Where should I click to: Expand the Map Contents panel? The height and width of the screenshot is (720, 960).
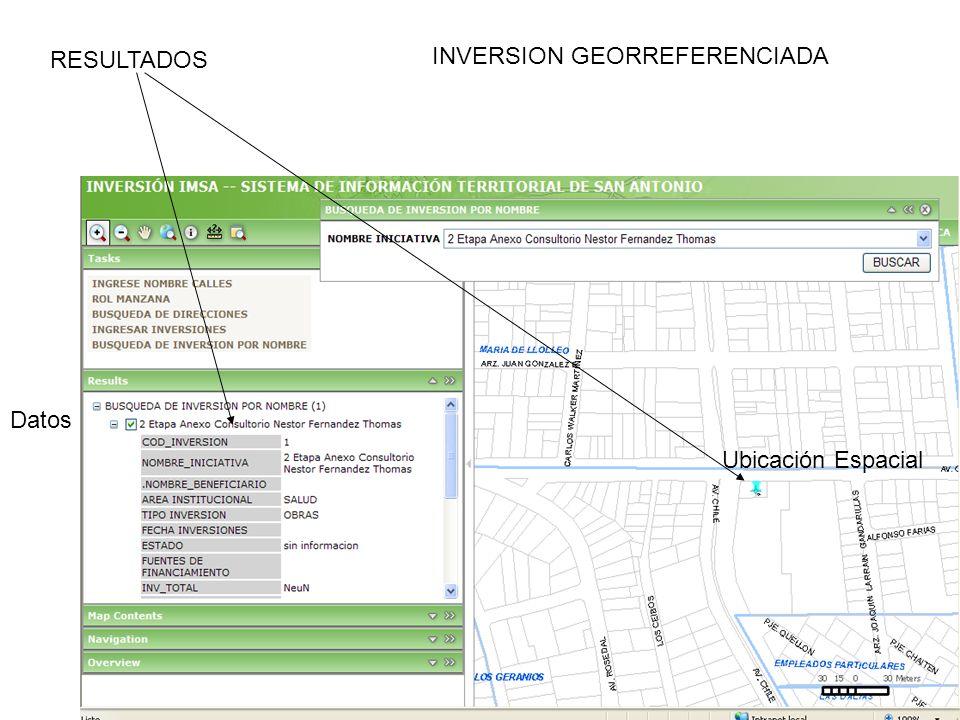click(433, 616)
